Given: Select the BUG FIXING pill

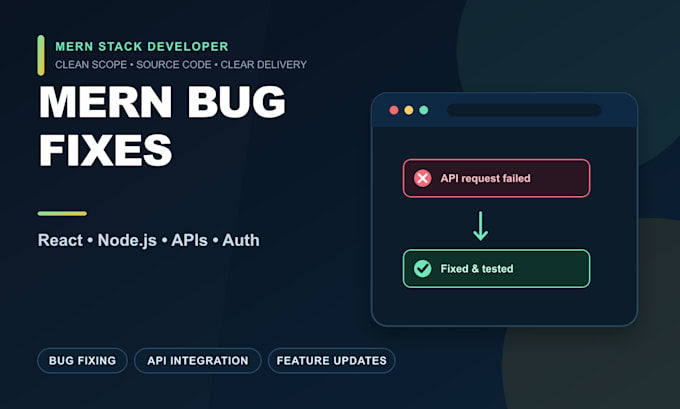Looking at the screenshot, I should [82, 360].
